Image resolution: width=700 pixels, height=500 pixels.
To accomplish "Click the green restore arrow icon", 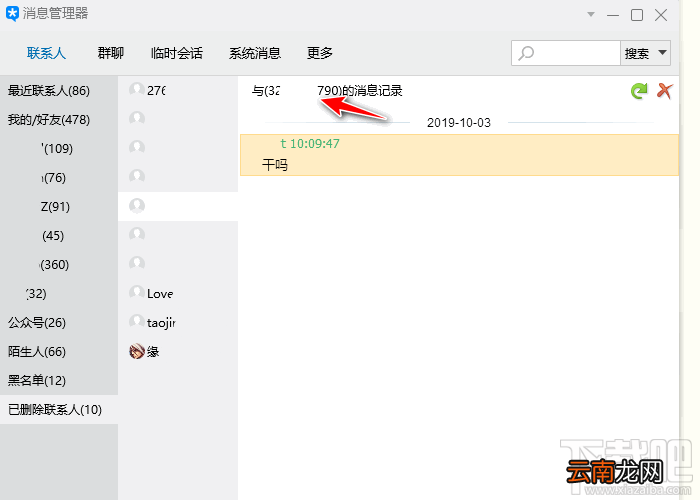I will (639, 91).
